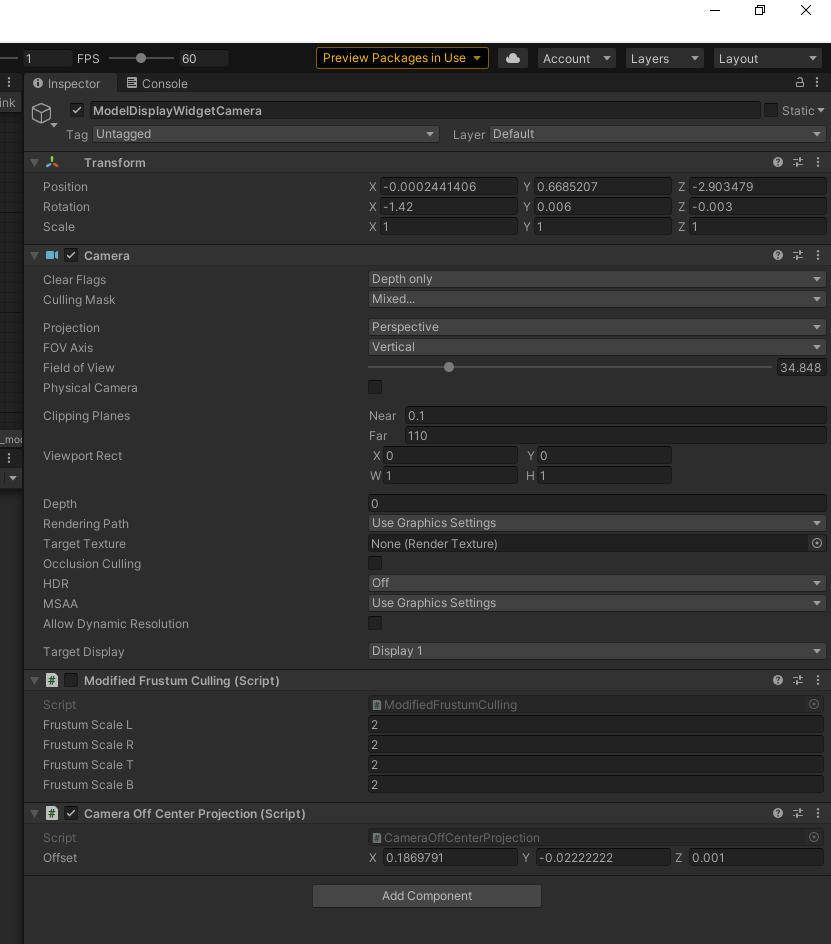This screenshot has height=944, width=831.
Task: Click the GameObject cube icon
Action: coord(41,113)
